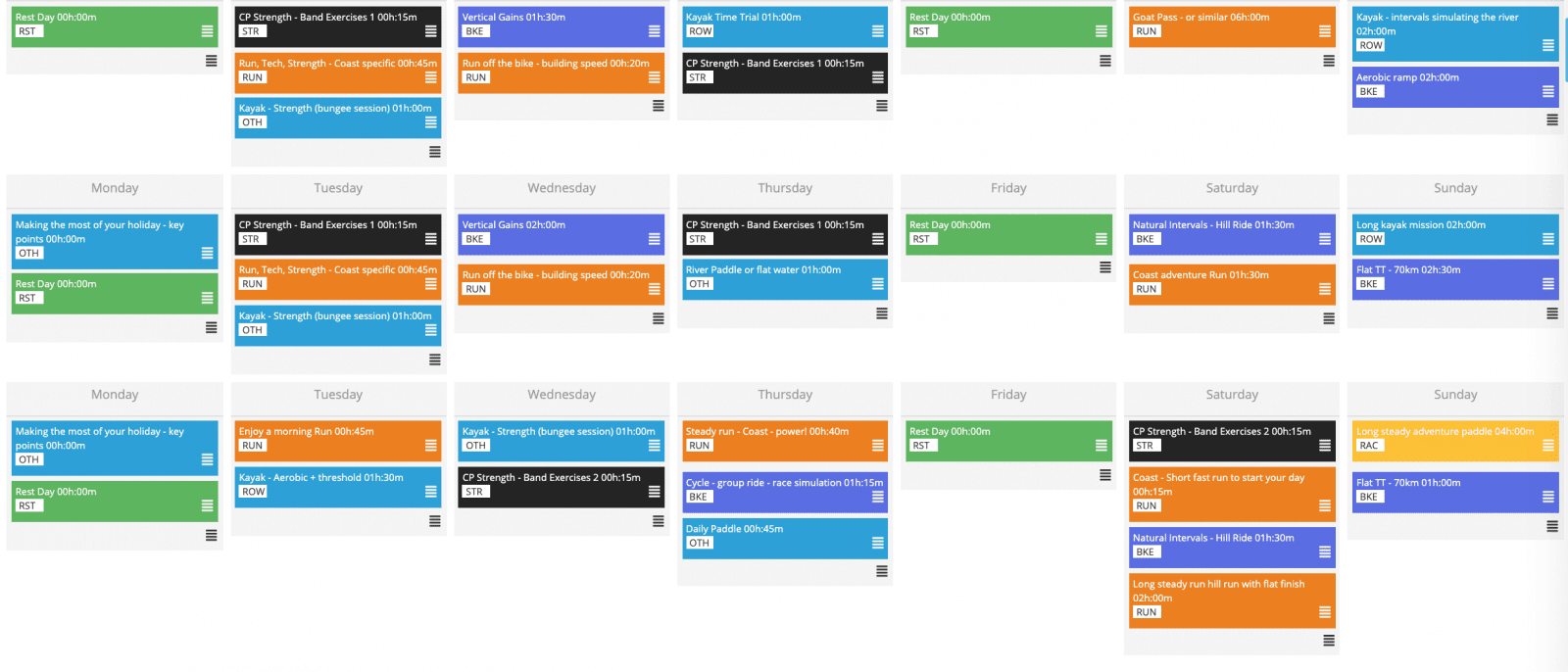Open menu icon on Kayak Time Trial card
Image resolution: width=1568 pixels, height=672 pixels.
point(878,31)
